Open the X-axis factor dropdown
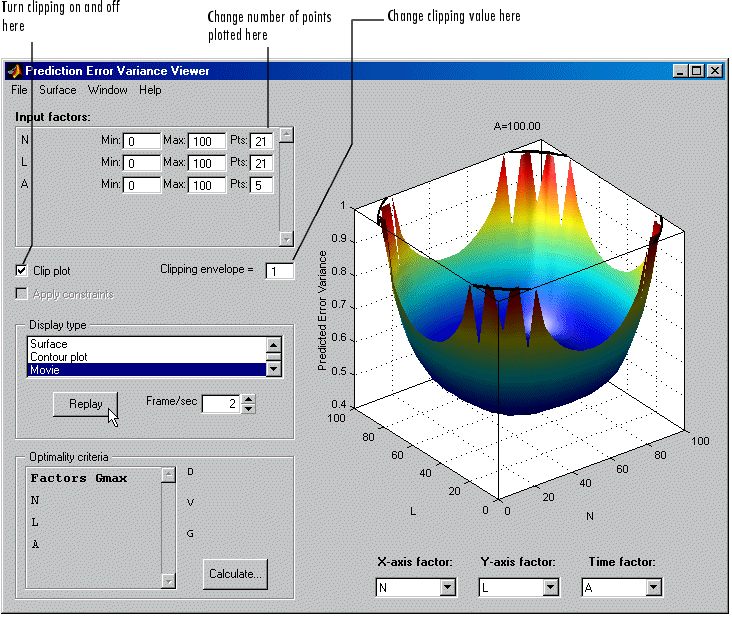The width and height of the screenshot is (732, 617). coord(448,587)
